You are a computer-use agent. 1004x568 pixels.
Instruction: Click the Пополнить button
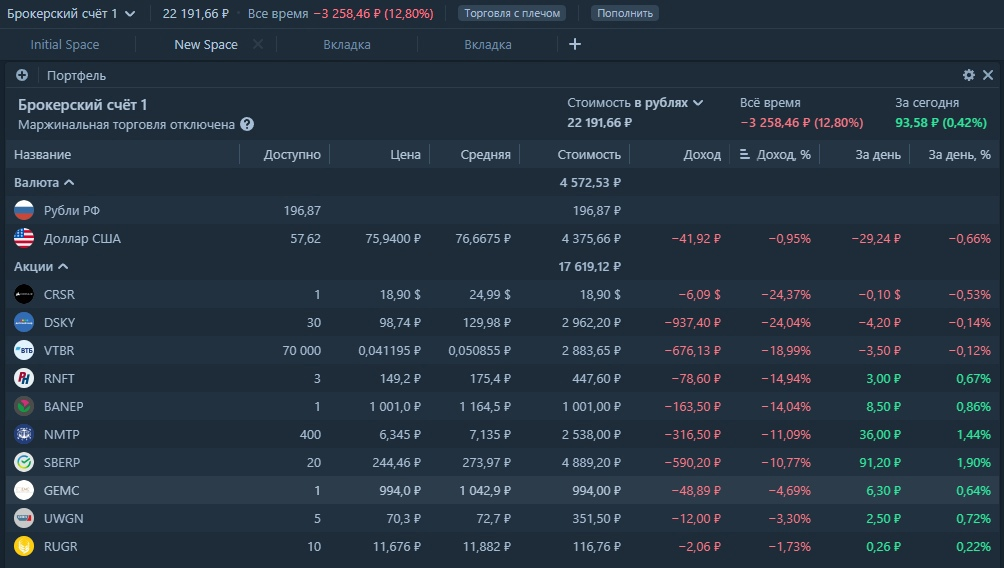pos(625,13)
